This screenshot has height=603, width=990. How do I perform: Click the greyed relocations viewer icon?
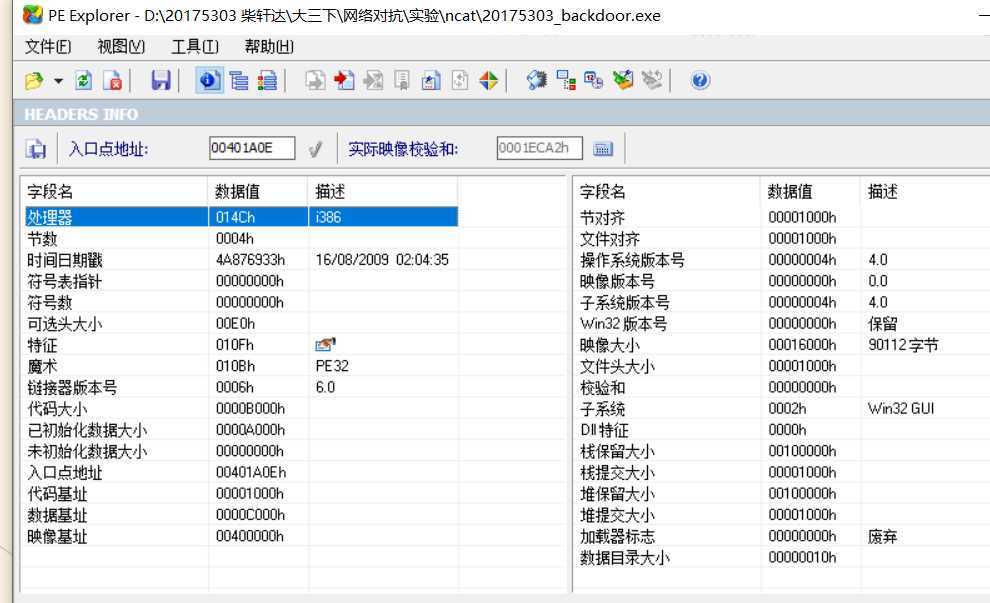[x=373, y=81]
